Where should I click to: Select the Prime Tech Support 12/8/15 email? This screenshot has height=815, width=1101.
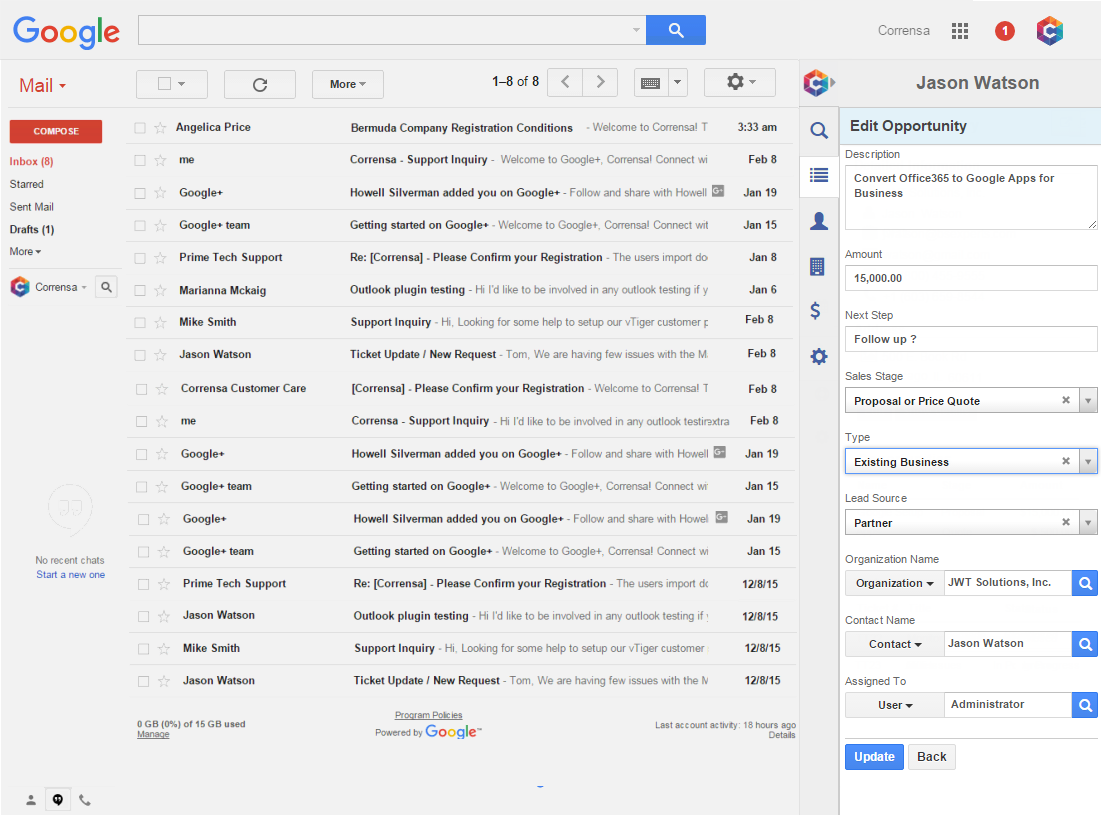143,584
